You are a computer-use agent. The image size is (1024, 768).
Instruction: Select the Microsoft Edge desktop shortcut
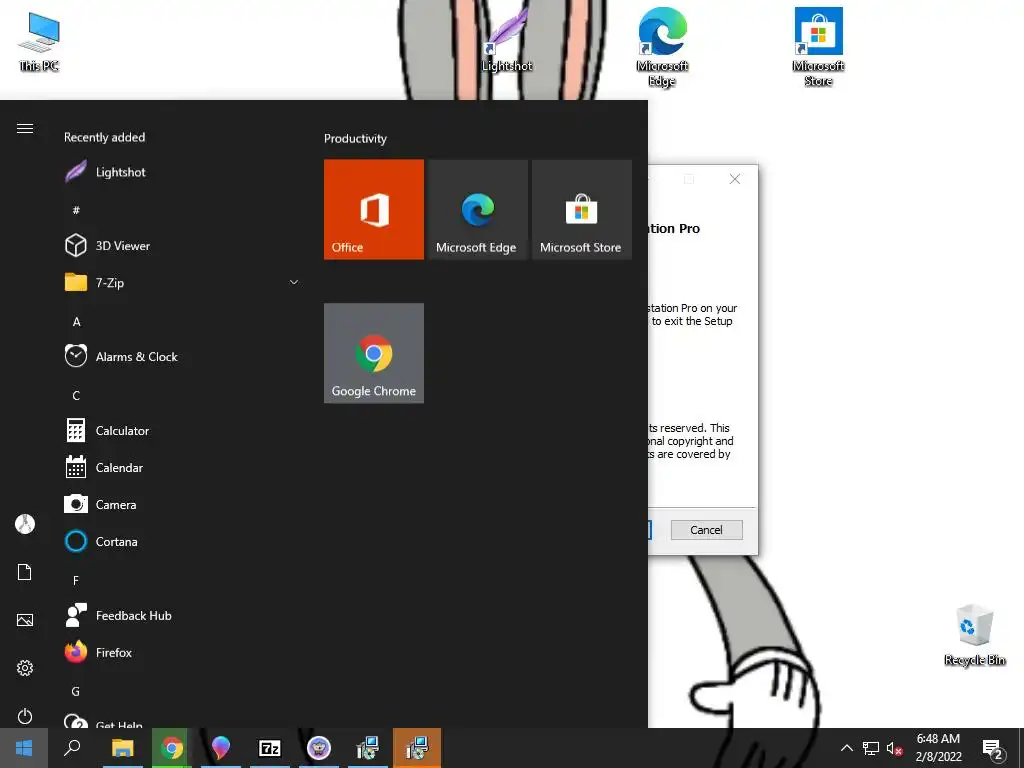[x=662, y=47]
